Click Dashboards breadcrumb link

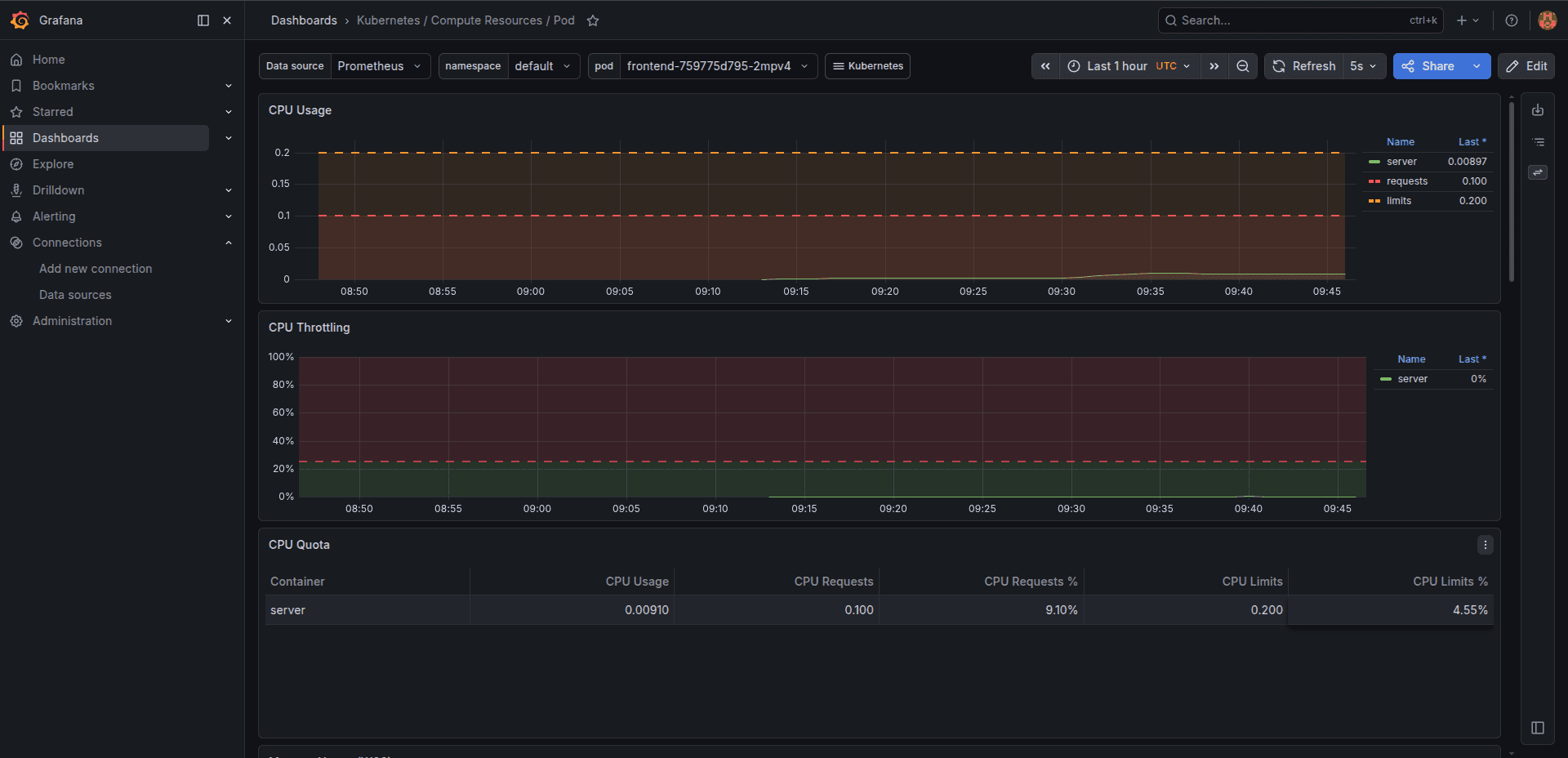click(304, 20)
